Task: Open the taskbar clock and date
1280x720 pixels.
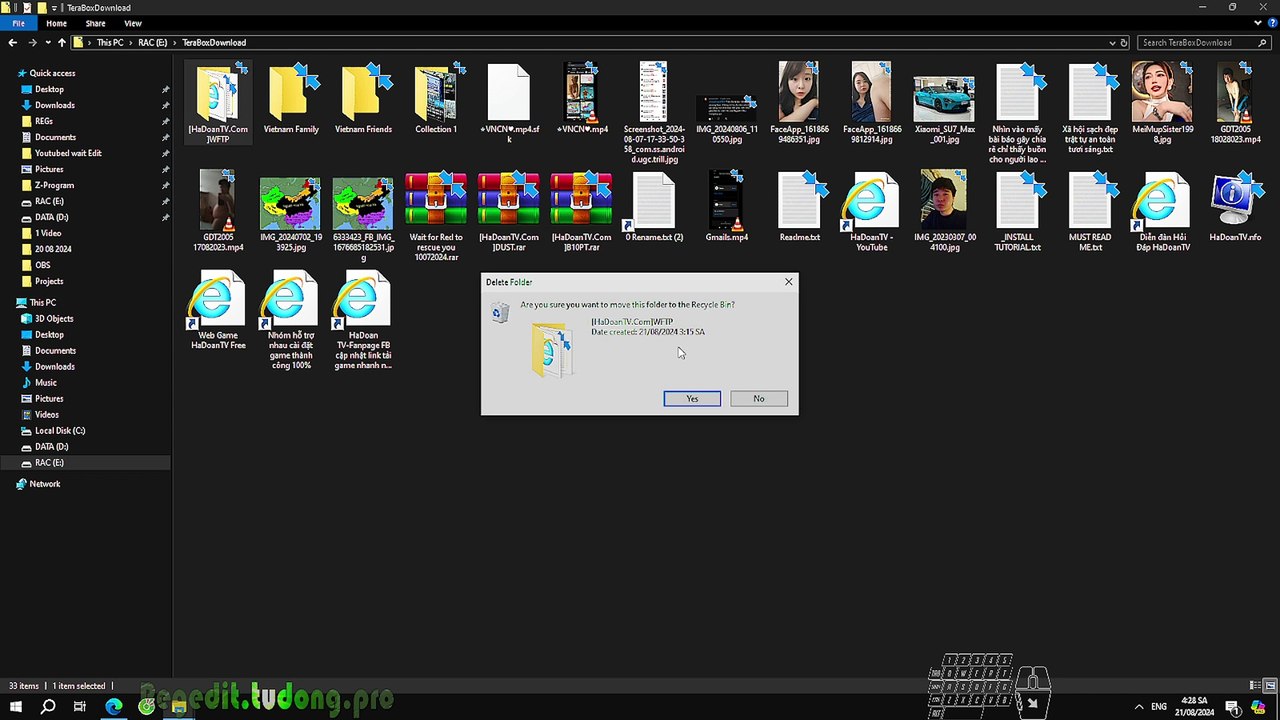Action: point(1194,707)
